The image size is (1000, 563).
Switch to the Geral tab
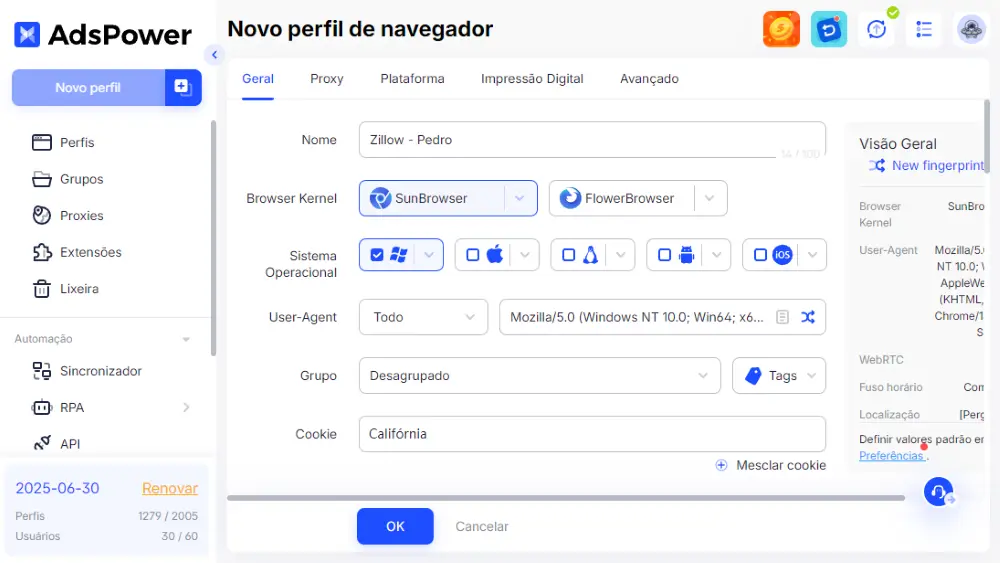[x=258, y=78]
